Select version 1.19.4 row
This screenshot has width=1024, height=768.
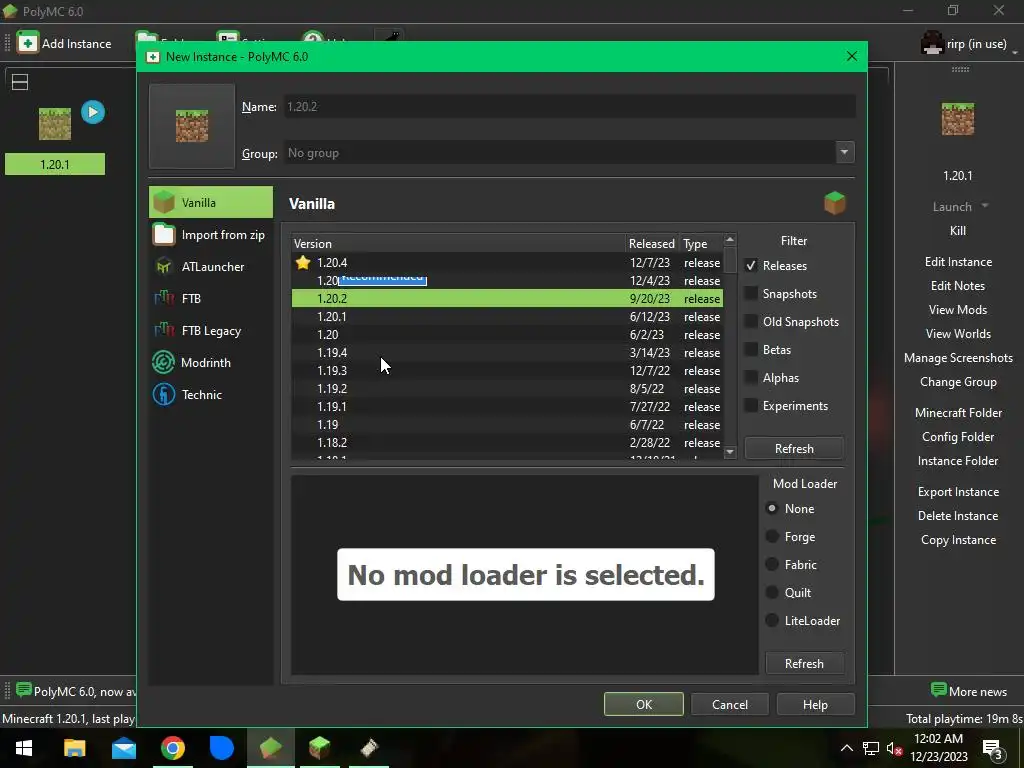507,353
